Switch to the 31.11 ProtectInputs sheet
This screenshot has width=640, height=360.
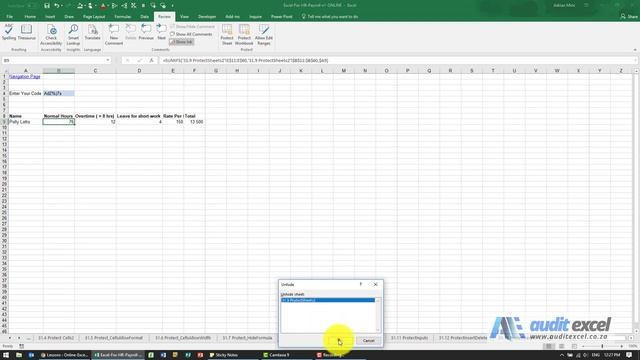409,338
